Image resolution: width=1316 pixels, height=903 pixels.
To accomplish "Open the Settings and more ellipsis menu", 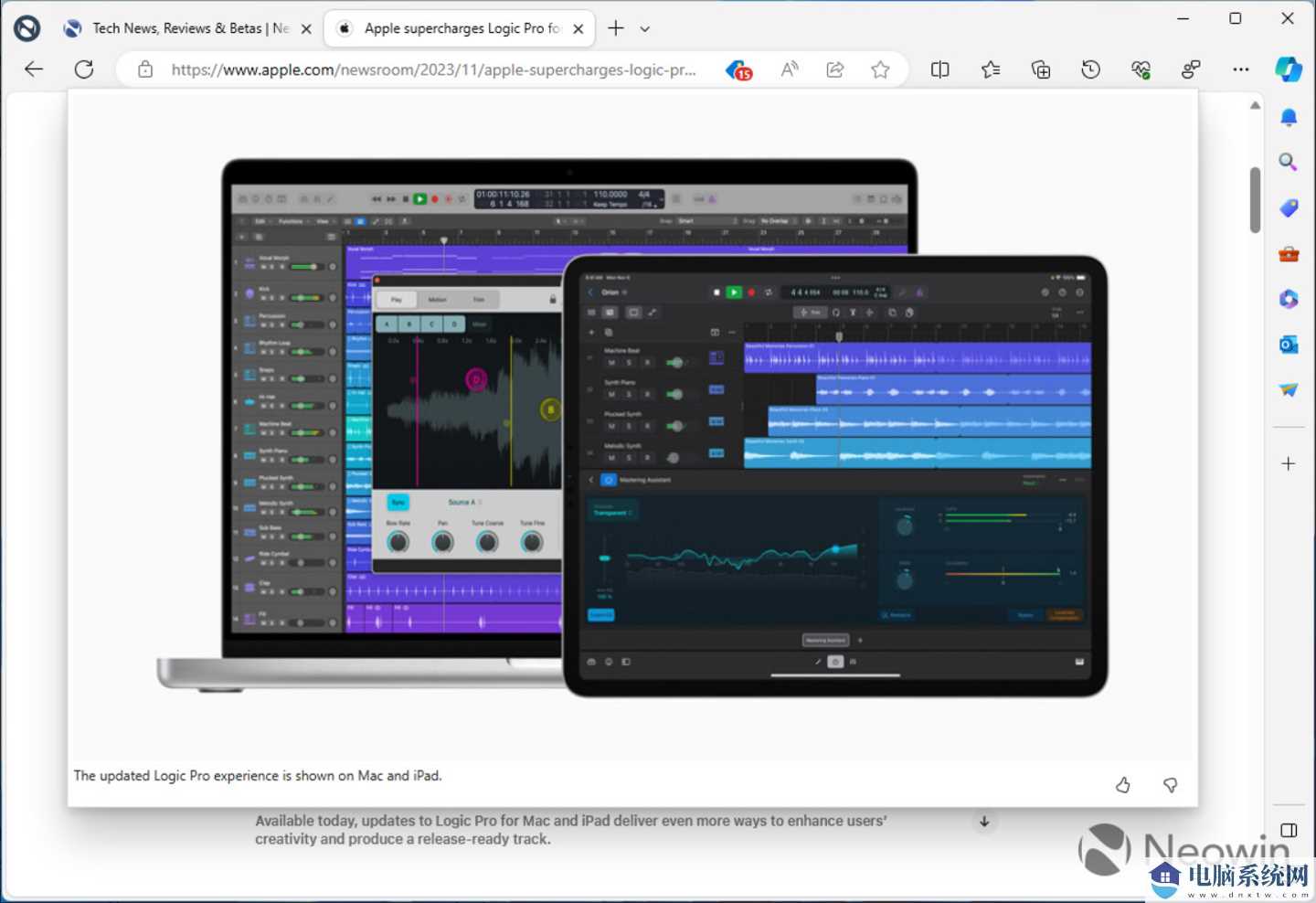I will click(x=1241, y=69).
